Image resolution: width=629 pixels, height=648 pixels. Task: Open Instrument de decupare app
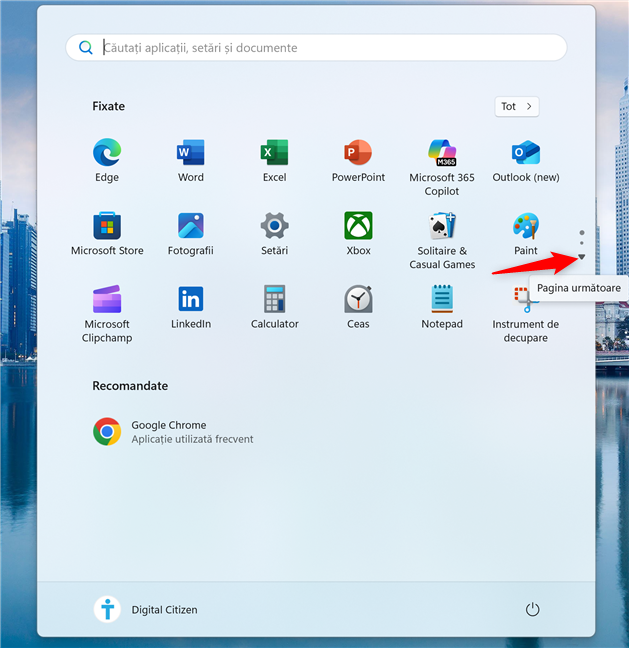point(526,314)
